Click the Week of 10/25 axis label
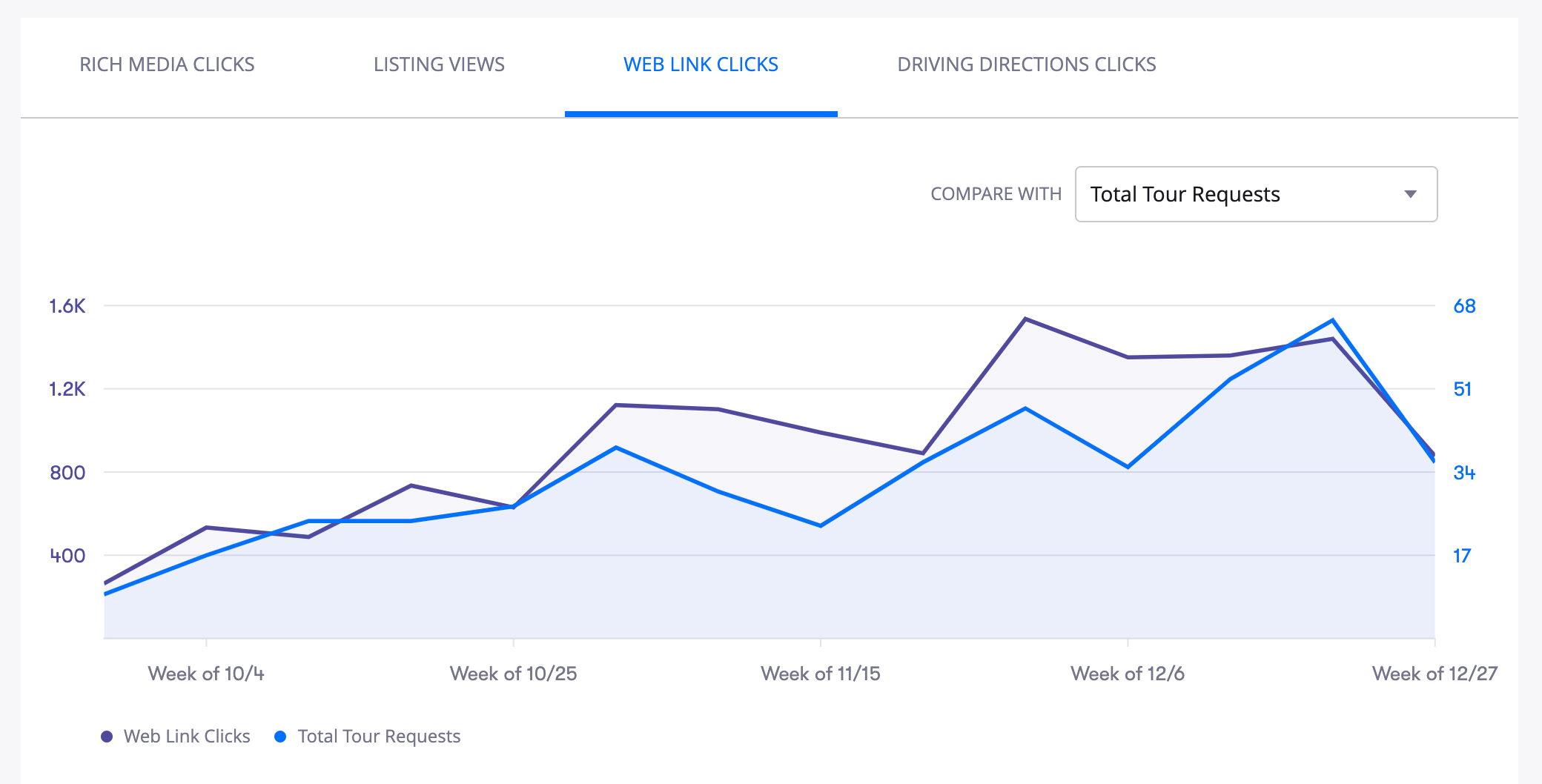Viewport: 1542px width, 784px height. 513,674
